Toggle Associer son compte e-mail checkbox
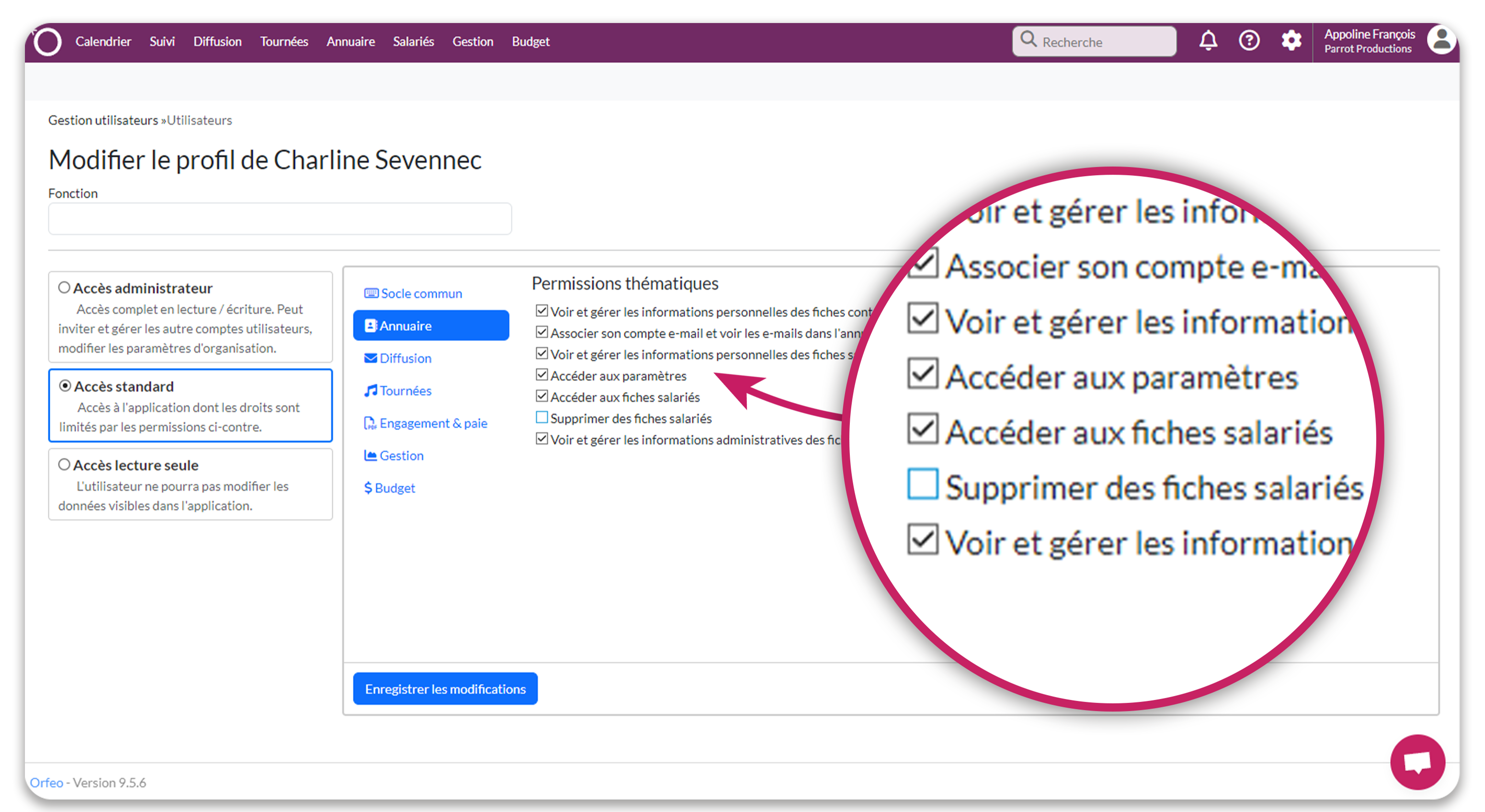 click(541, 333)
